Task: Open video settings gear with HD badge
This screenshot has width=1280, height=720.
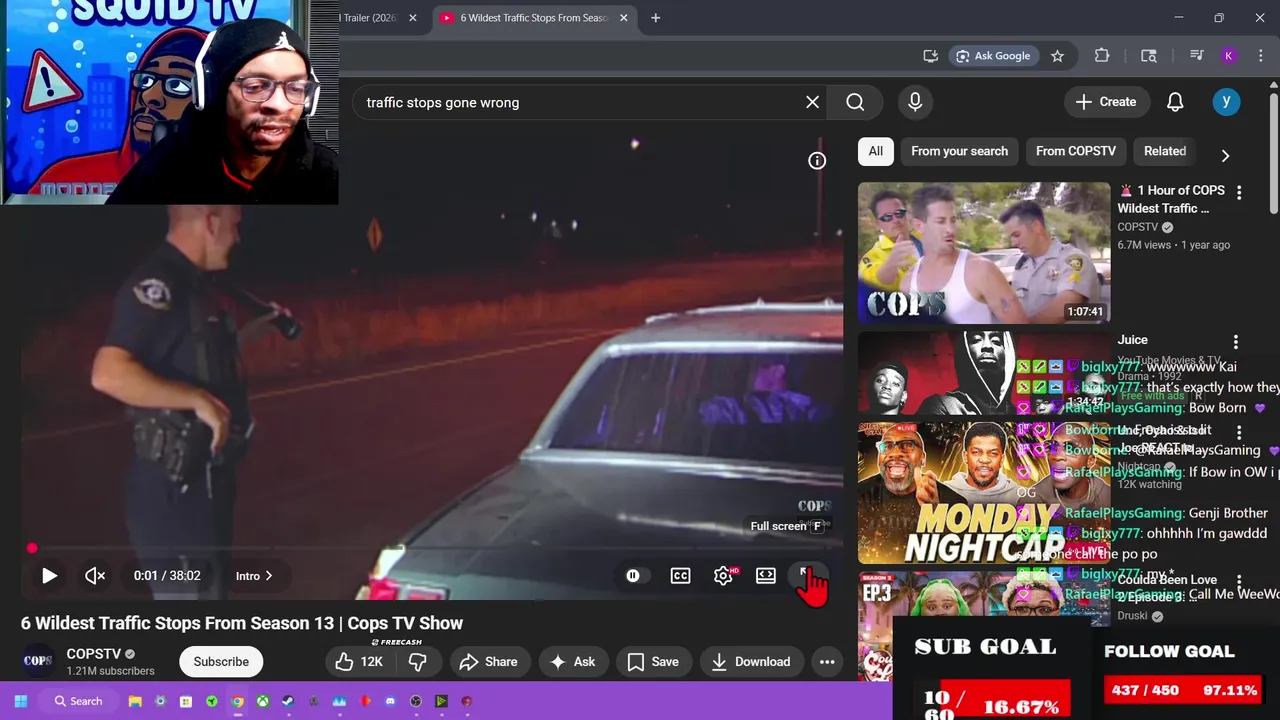Action: coord(724,576)
